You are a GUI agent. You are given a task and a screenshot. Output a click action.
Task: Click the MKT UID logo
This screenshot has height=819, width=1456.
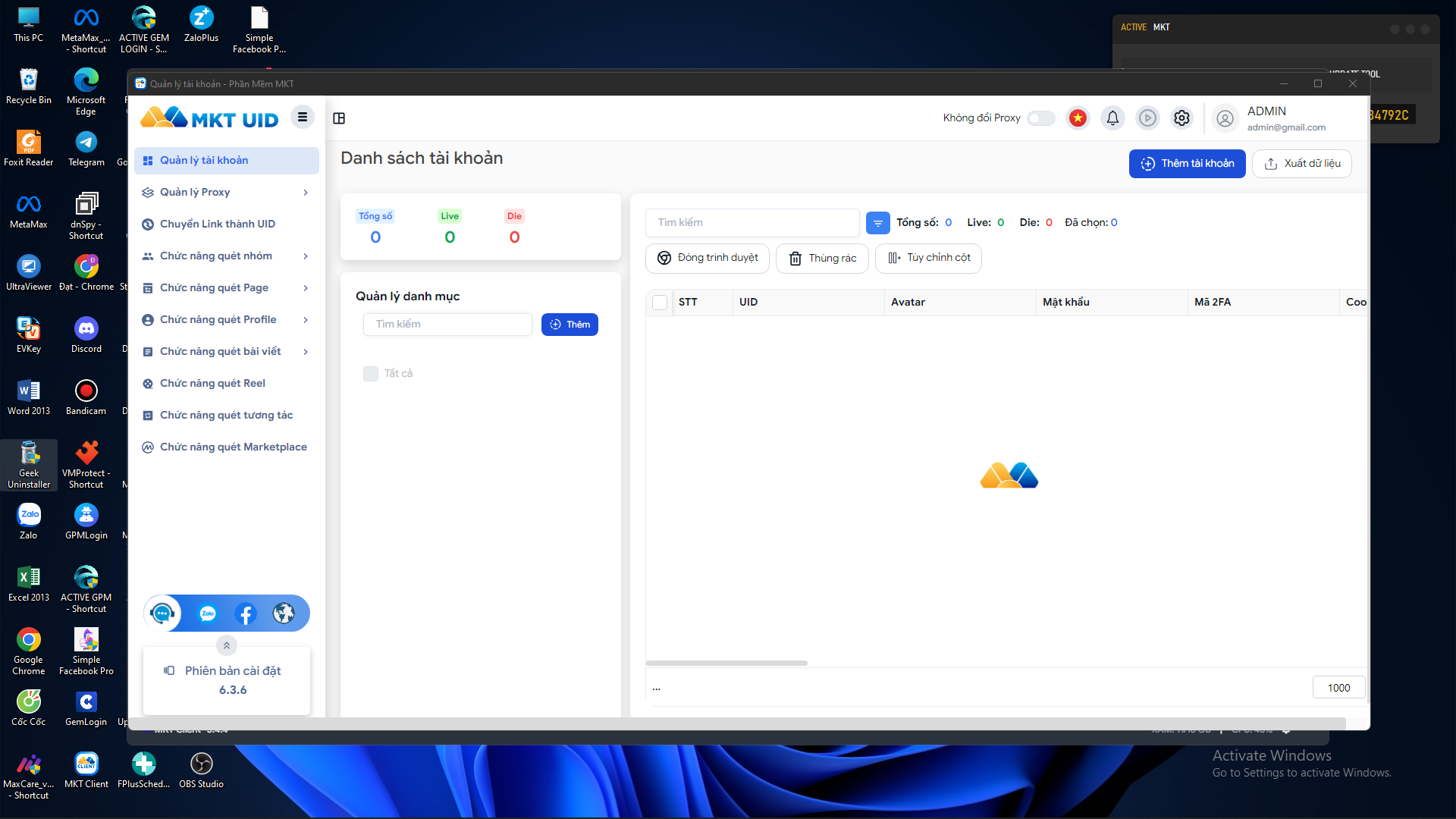[x=209, y=118]
